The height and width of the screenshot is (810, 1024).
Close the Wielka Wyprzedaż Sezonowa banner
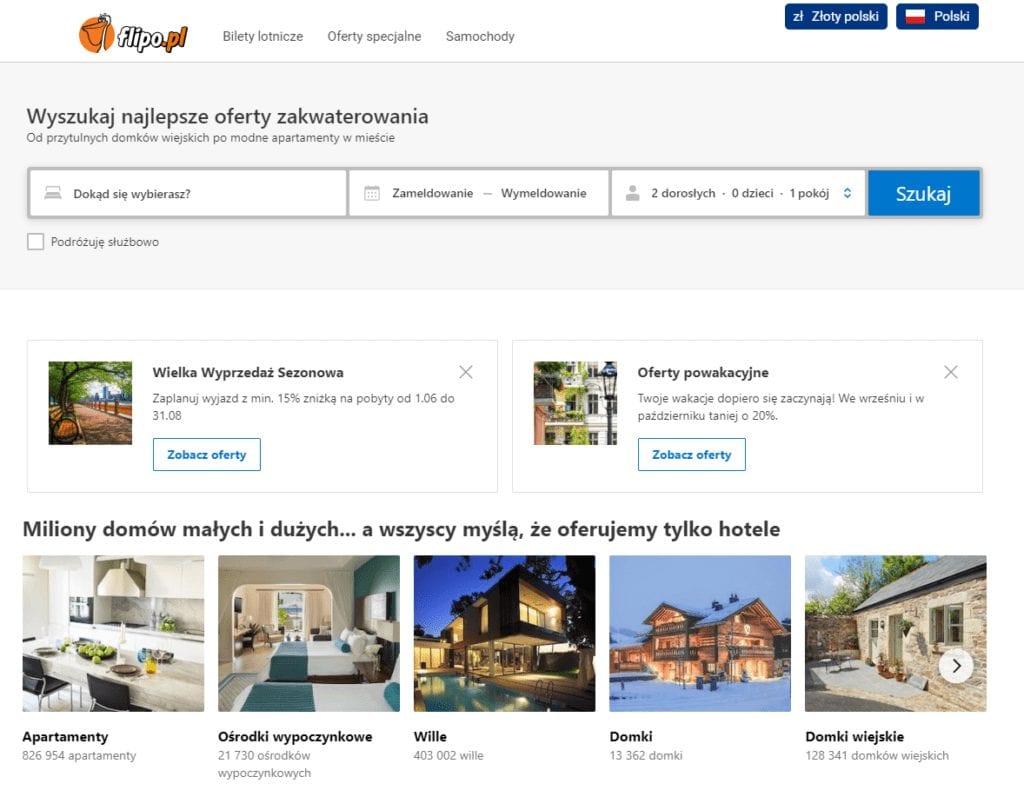click(x=466, y=372)
